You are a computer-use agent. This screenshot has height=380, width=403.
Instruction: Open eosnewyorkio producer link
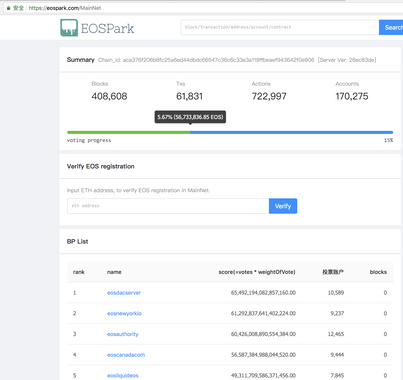(124, 313)
